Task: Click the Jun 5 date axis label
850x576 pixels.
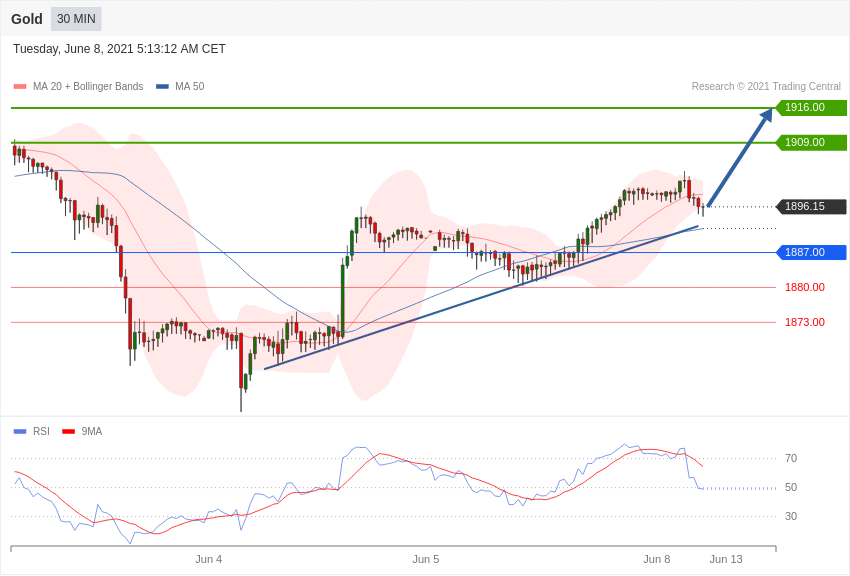Action: (x=426, y=559)
